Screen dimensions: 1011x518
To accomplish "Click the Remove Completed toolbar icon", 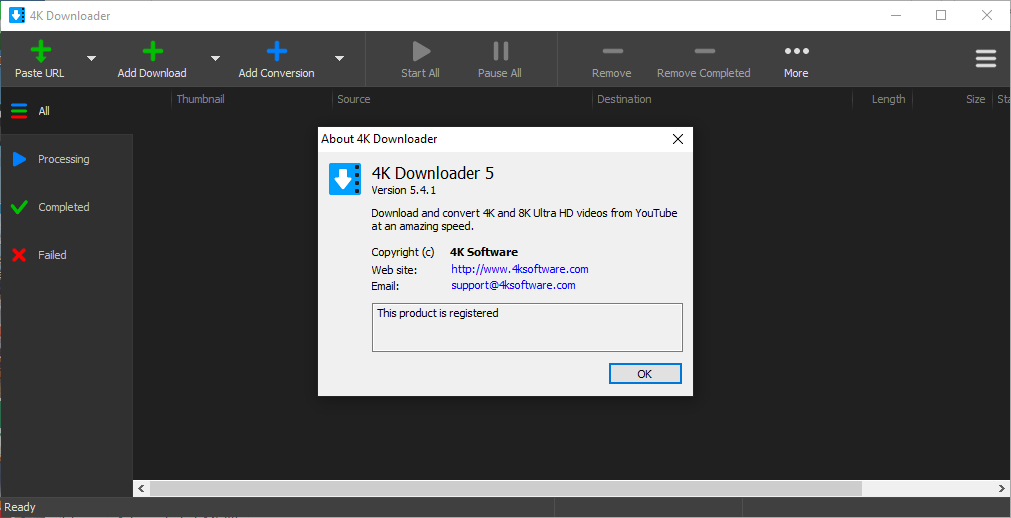I will pos(704,50).
